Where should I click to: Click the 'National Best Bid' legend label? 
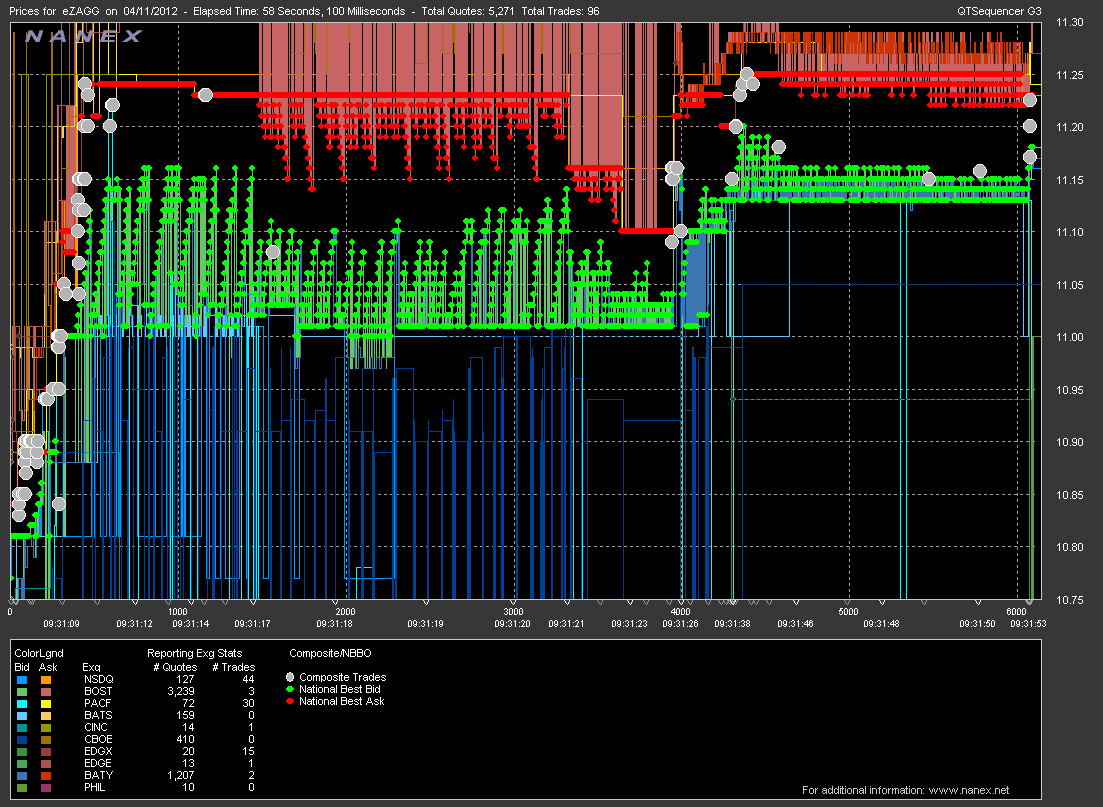pyautogui.click(x=340, y=689)
